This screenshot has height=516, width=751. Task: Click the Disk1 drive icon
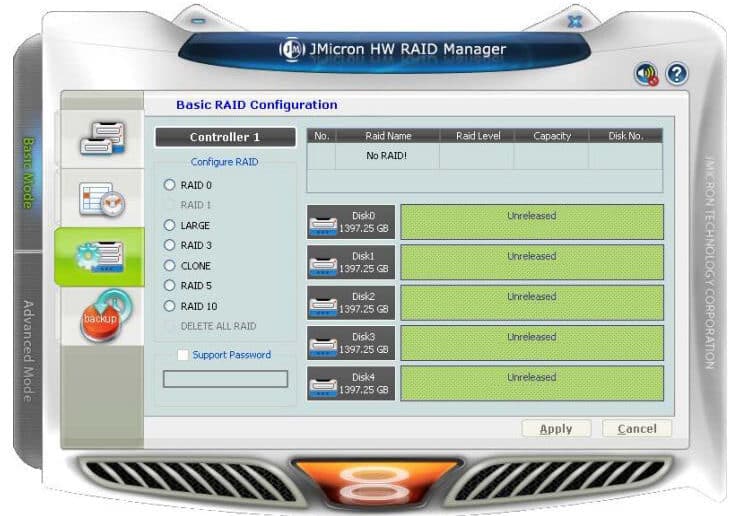coord(323,266)
